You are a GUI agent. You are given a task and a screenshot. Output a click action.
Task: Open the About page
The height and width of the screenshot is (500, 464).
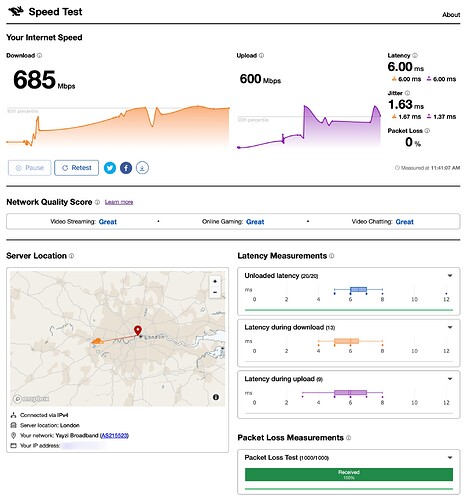(451, 15)
